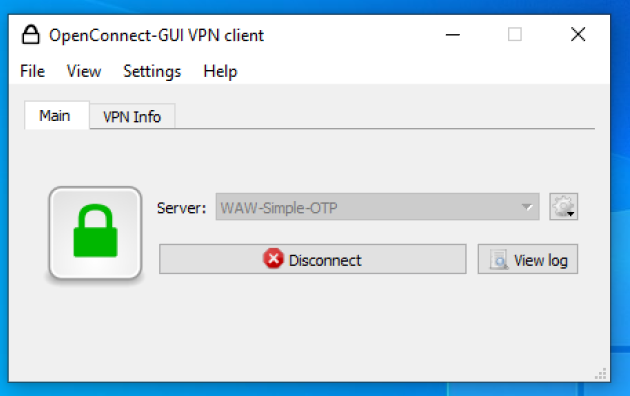Open the View menu
The width and height of the screenshot is (630, 396).
coord(84,71)
